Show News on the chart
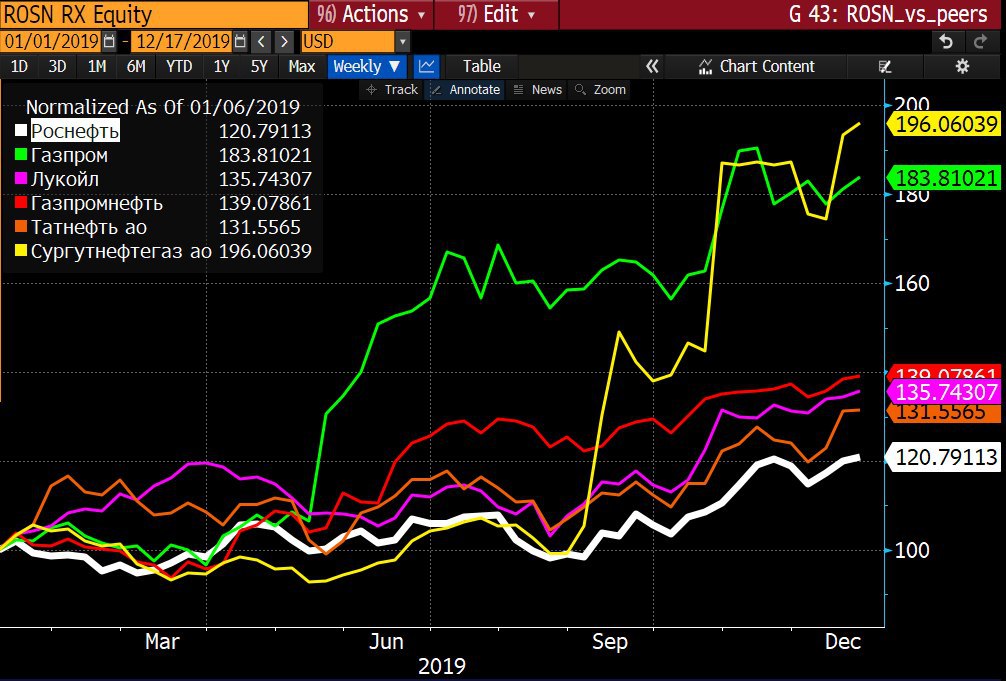Screen dimensions: 1006x681 coord(538,90)
